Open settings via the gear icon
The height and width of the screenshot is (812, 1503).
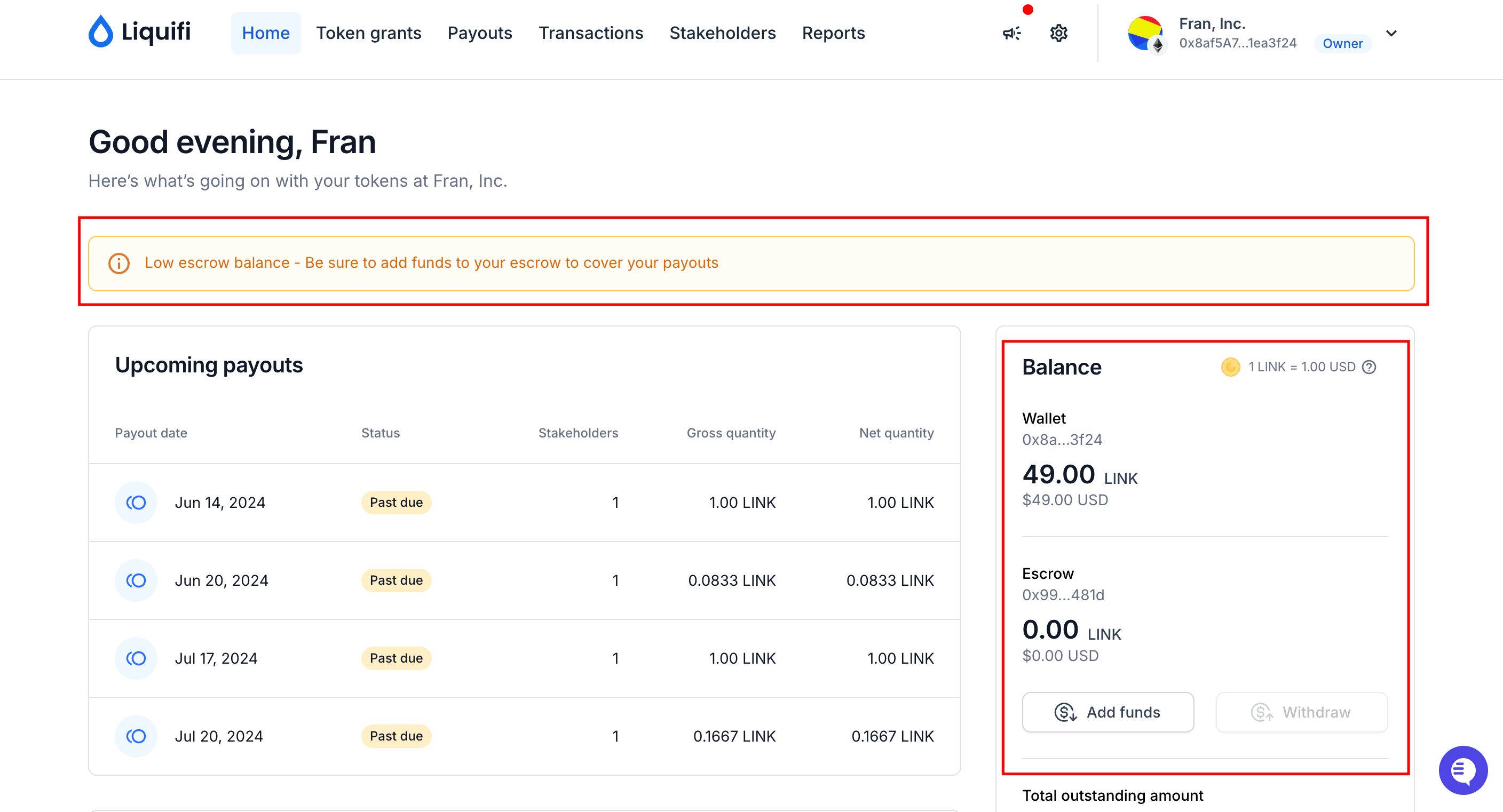pos(1059,33)
